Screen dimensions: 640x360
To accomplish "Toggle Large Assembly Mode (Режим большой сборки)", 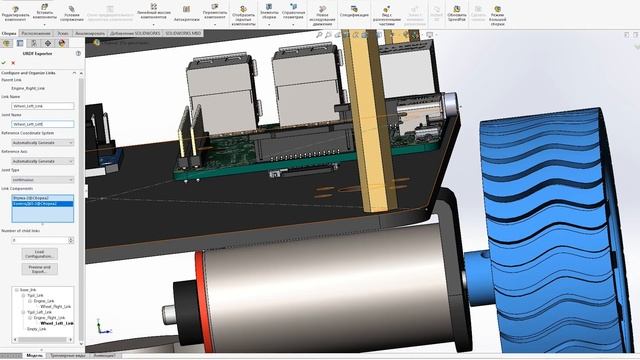I will (x=498, y=16).
